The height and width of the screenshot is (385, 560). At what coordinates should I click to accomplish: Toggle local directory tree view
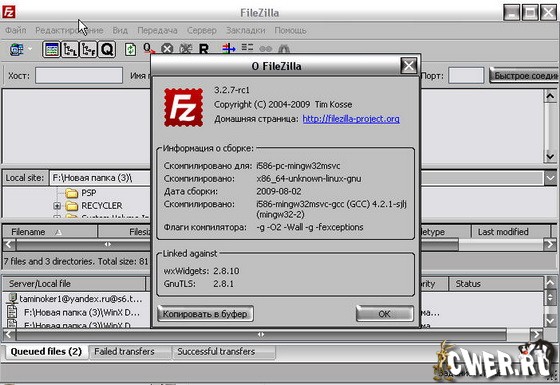pos(70,49)
